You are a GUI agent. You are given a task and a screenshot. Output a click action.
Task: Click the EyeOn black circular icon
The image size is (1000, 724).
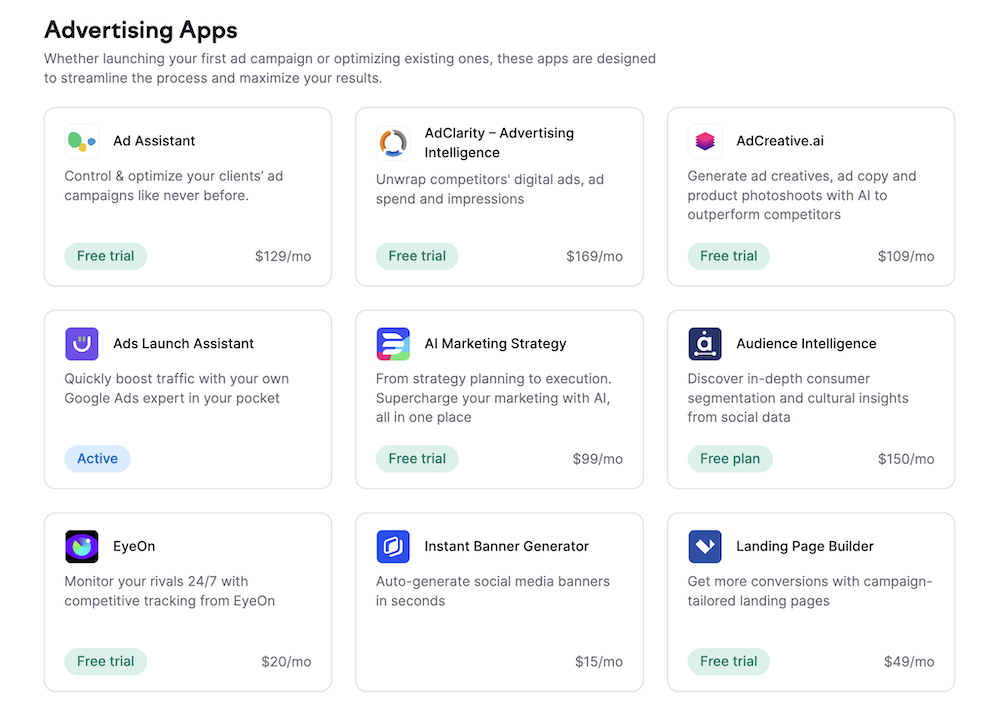coord(81,546)
